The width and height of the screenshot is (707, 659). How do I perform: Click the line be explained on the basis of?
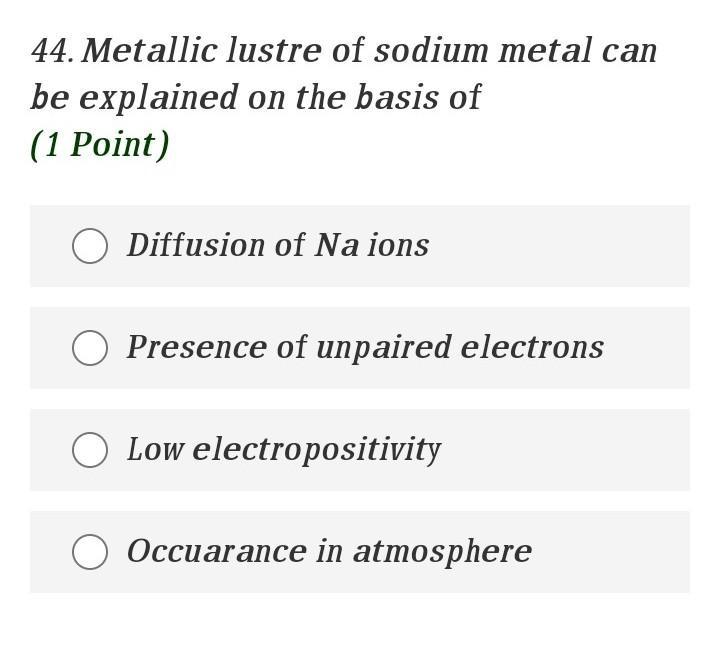(x=255, y=98)
